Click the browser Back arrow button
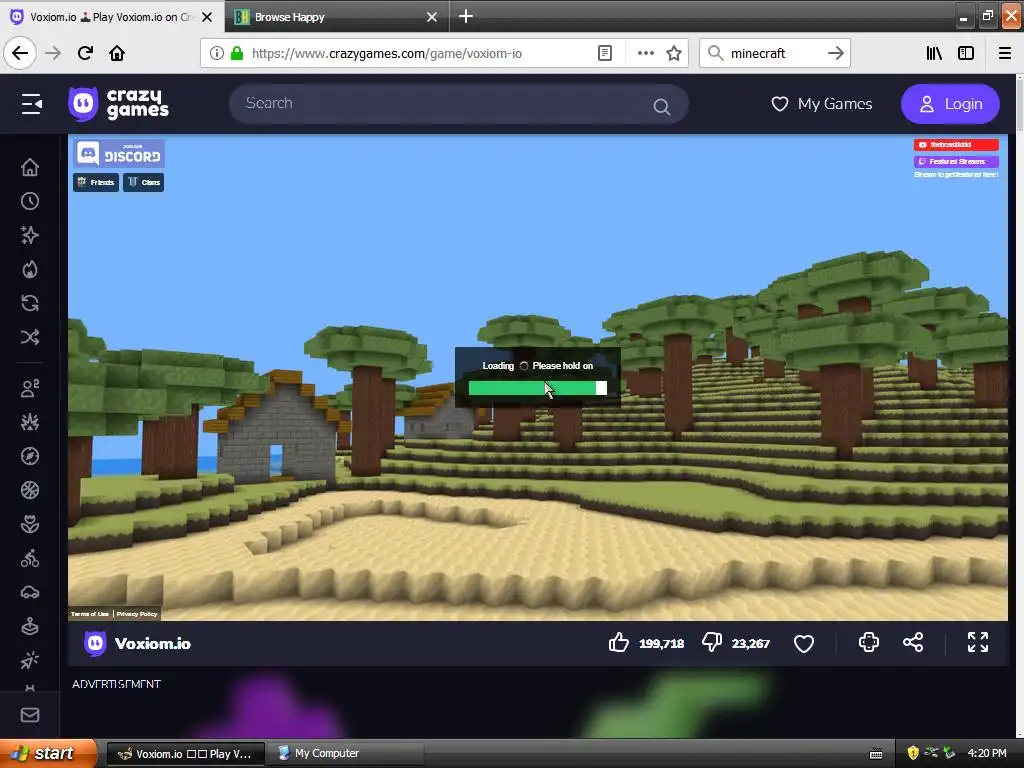The width and height of the screenshot is (1024, 768). coord(20,53)
